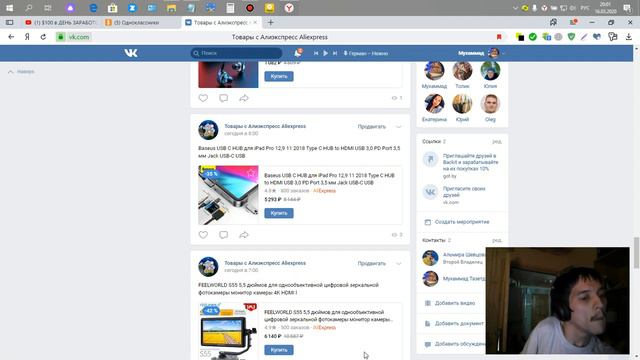Expand options chevron of FEELWORLD post

(399, 263)
